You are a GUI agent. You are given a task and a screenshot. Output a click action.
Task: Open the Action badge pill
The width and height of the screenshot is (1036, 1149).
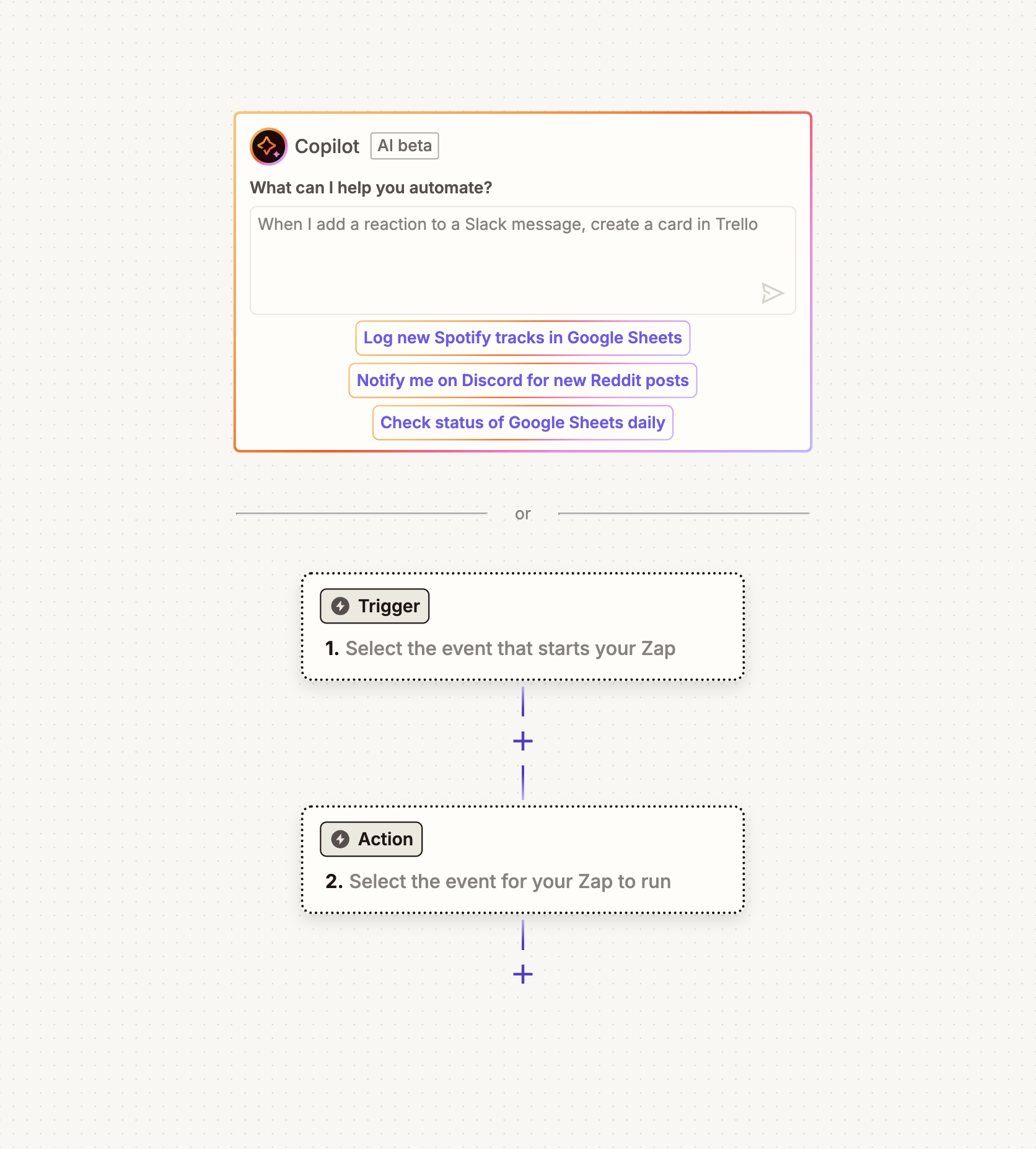tap(371, 839)
